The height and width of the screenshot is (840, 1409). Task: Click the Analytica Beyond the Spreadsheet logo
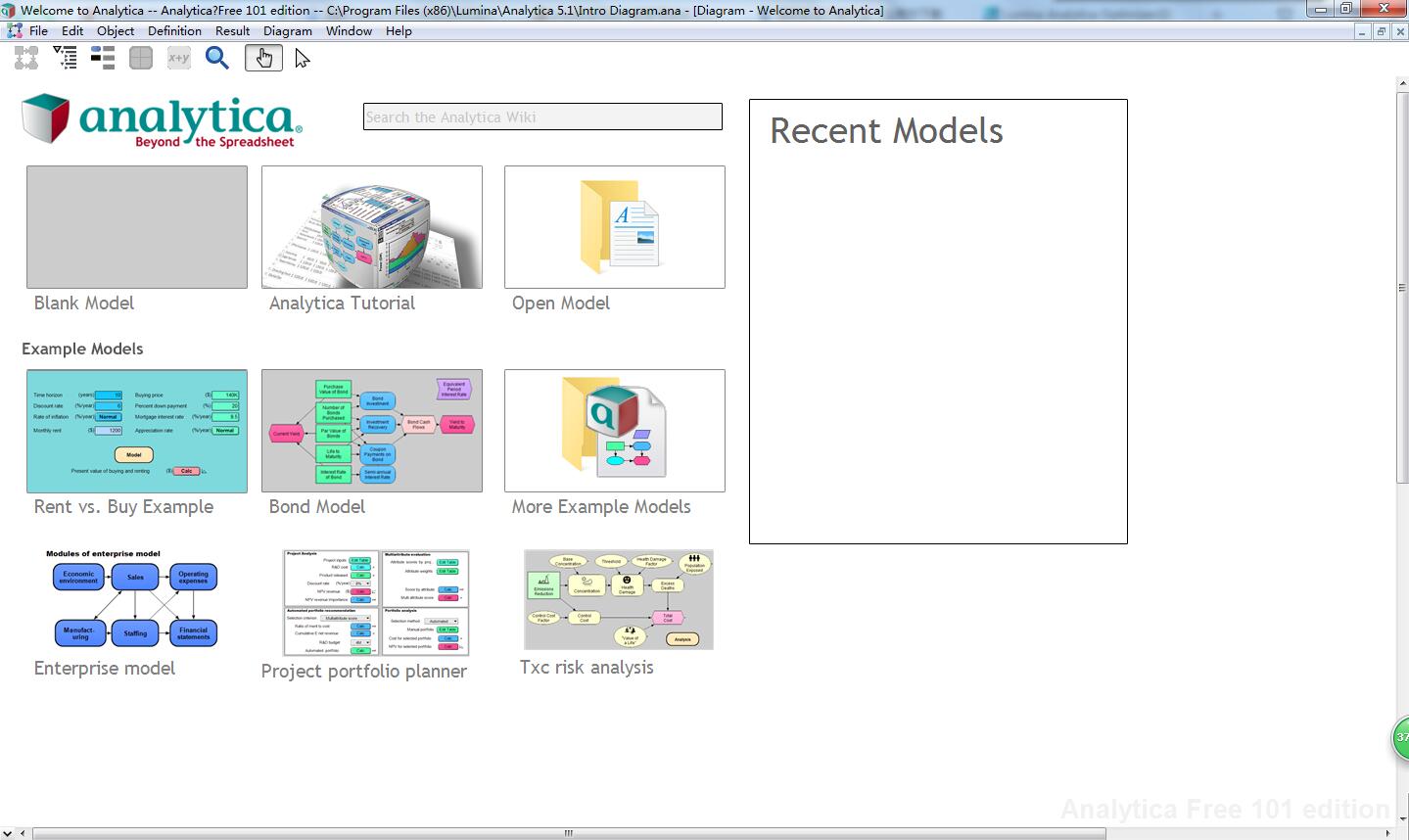pos(162,120)
